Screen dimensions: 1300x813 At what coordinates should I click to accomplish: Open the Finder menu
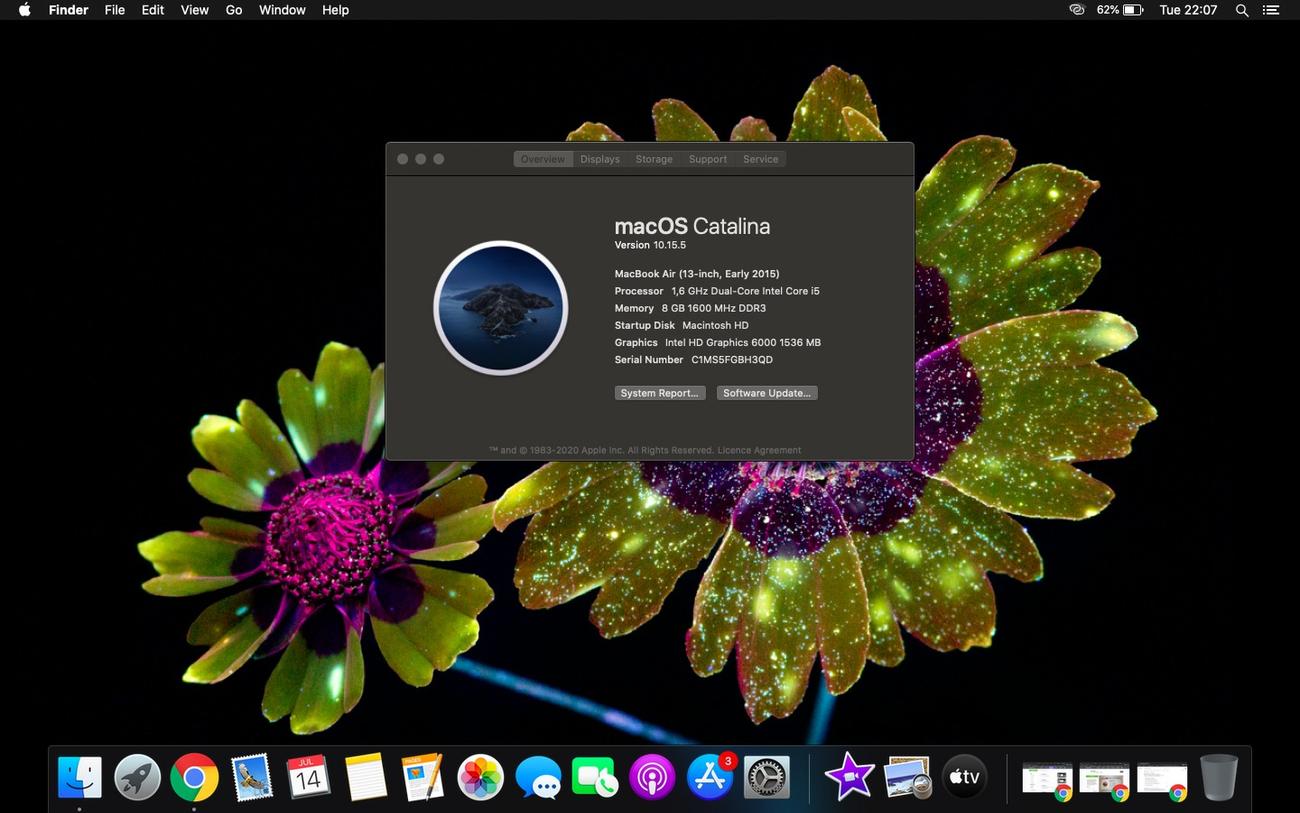click(69, 10)
